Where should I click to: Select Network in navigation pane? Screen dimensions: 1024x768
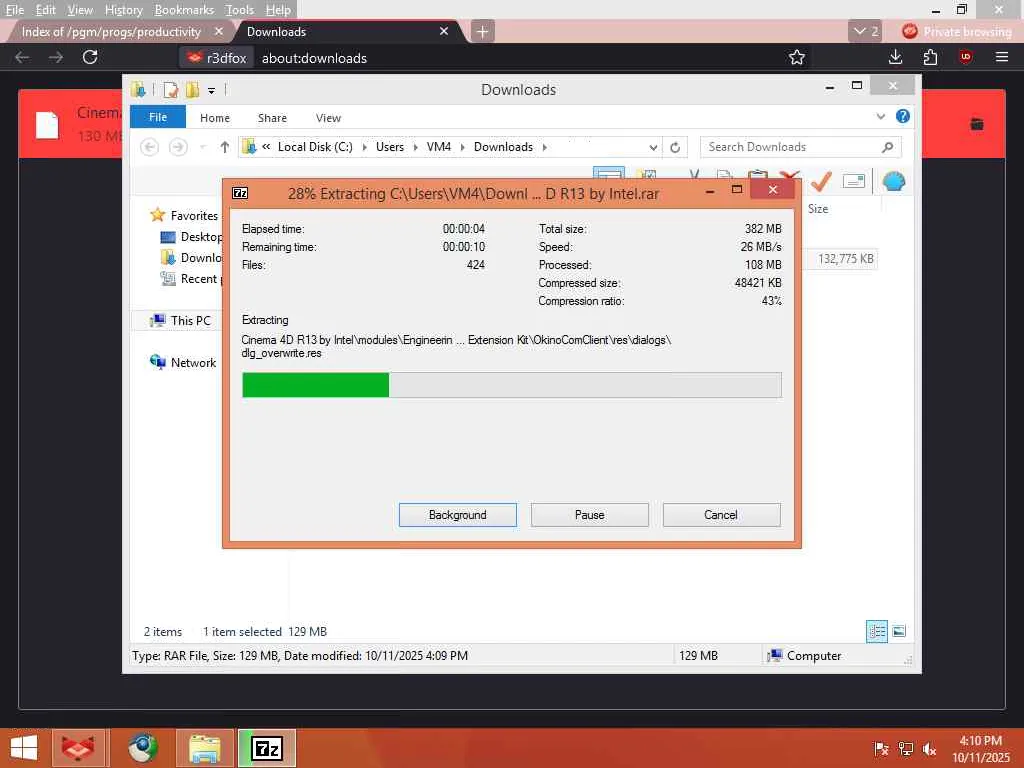(x=193, y=362)
